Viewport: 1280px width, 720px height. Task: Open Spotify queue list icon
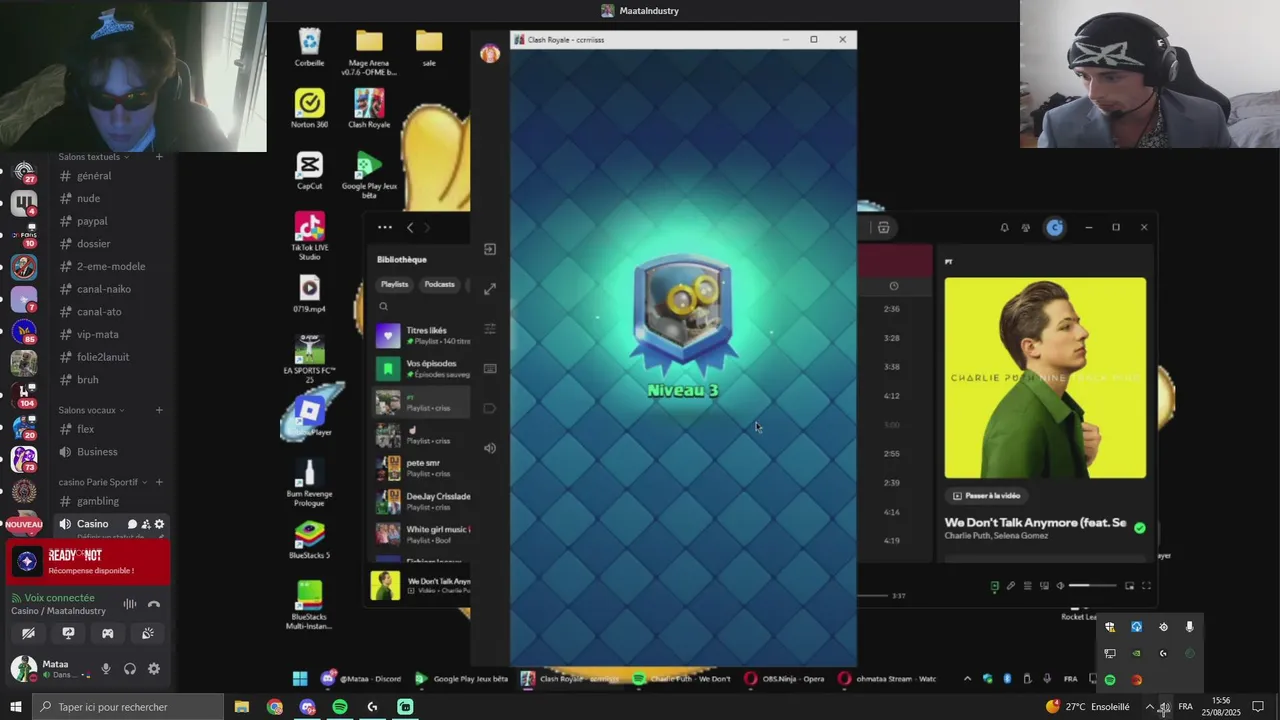[x=1027, y=586]
